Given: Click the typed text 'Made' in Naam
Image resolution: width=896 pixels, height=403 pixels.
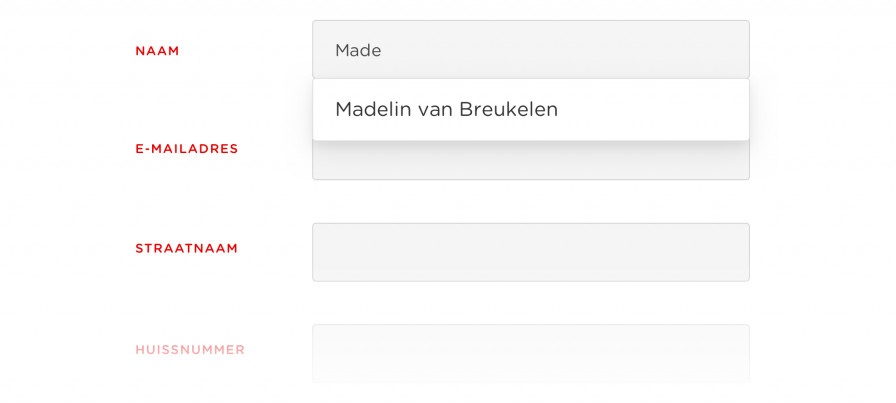Looking at the screenshot, I should pos(358,50).
